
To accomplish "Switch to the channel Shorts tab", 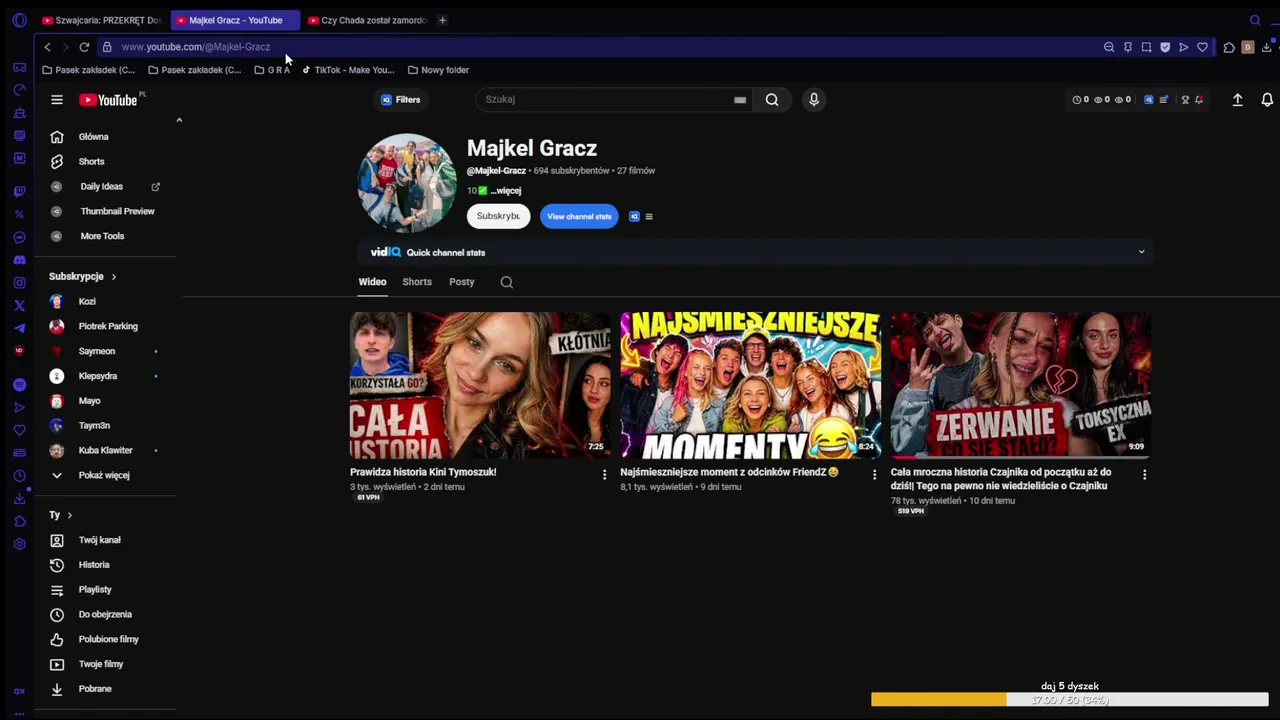I will point(417,282).
